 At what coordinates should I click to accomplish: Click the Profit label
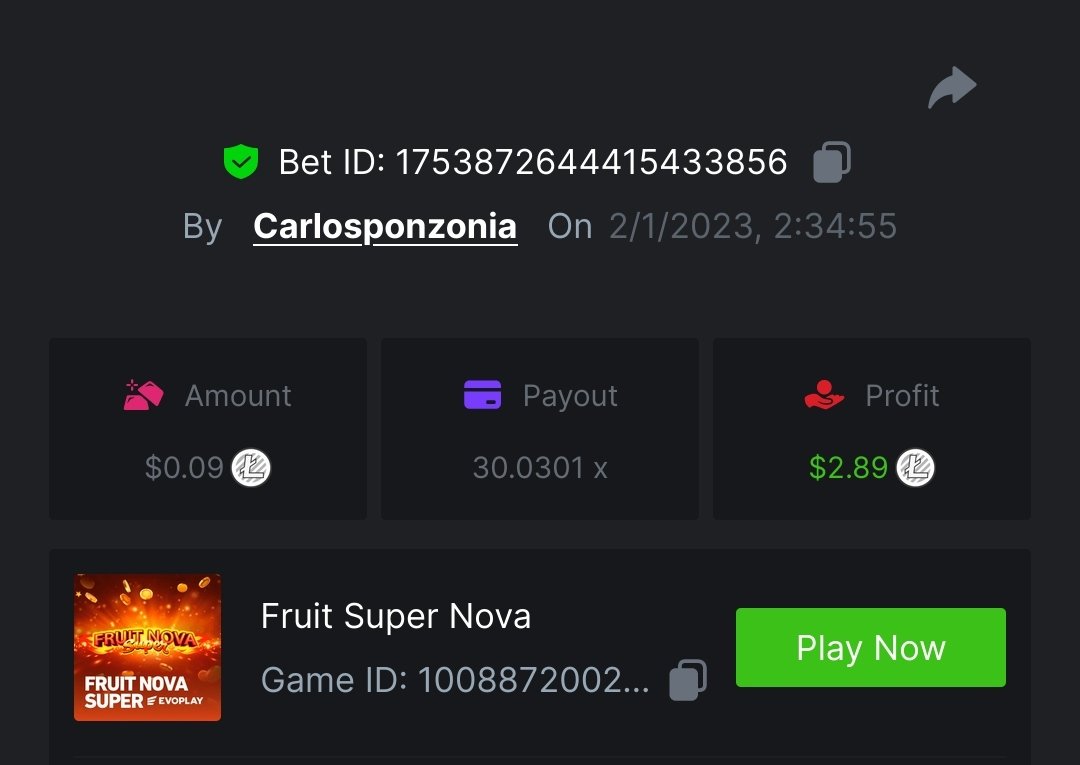pos(902,396)
